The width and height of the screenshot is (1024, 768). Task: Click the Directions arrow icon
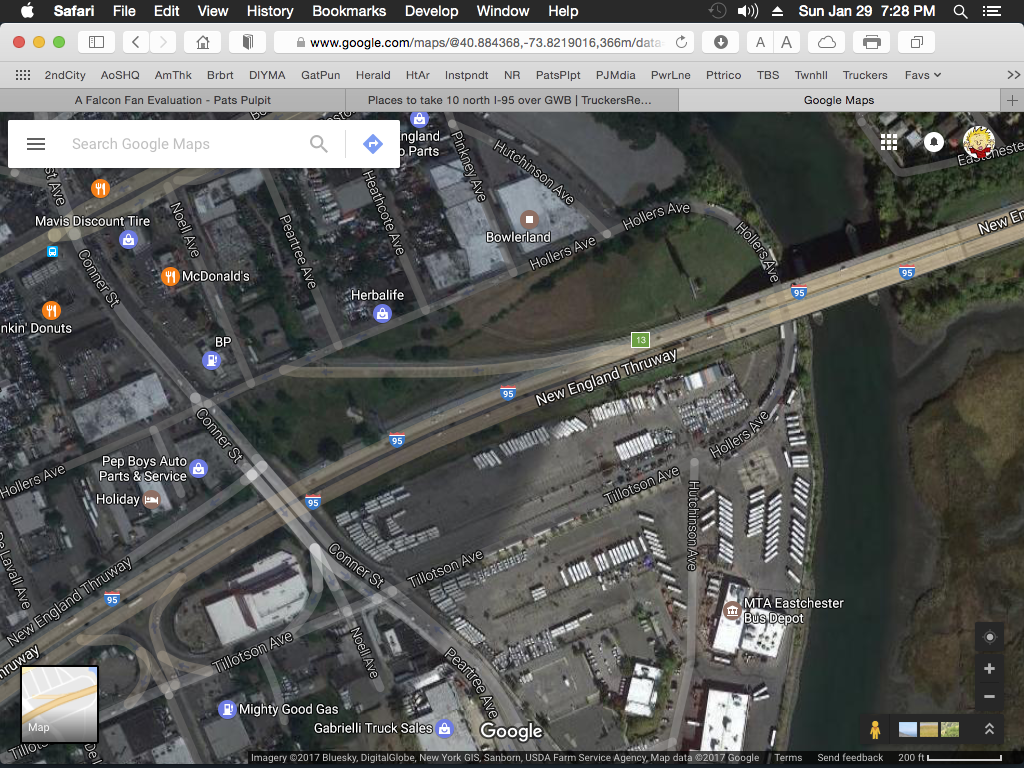[x=373, y=144]
